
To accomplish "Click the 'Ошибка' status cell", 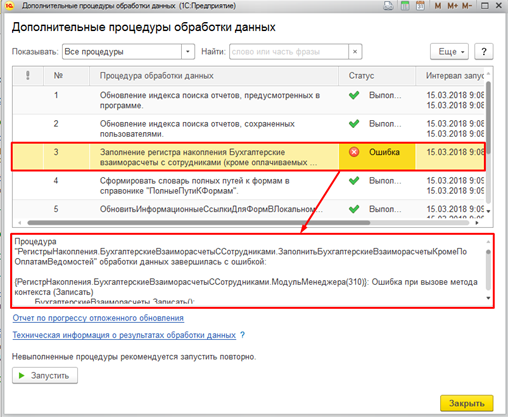I will point(377,157).
